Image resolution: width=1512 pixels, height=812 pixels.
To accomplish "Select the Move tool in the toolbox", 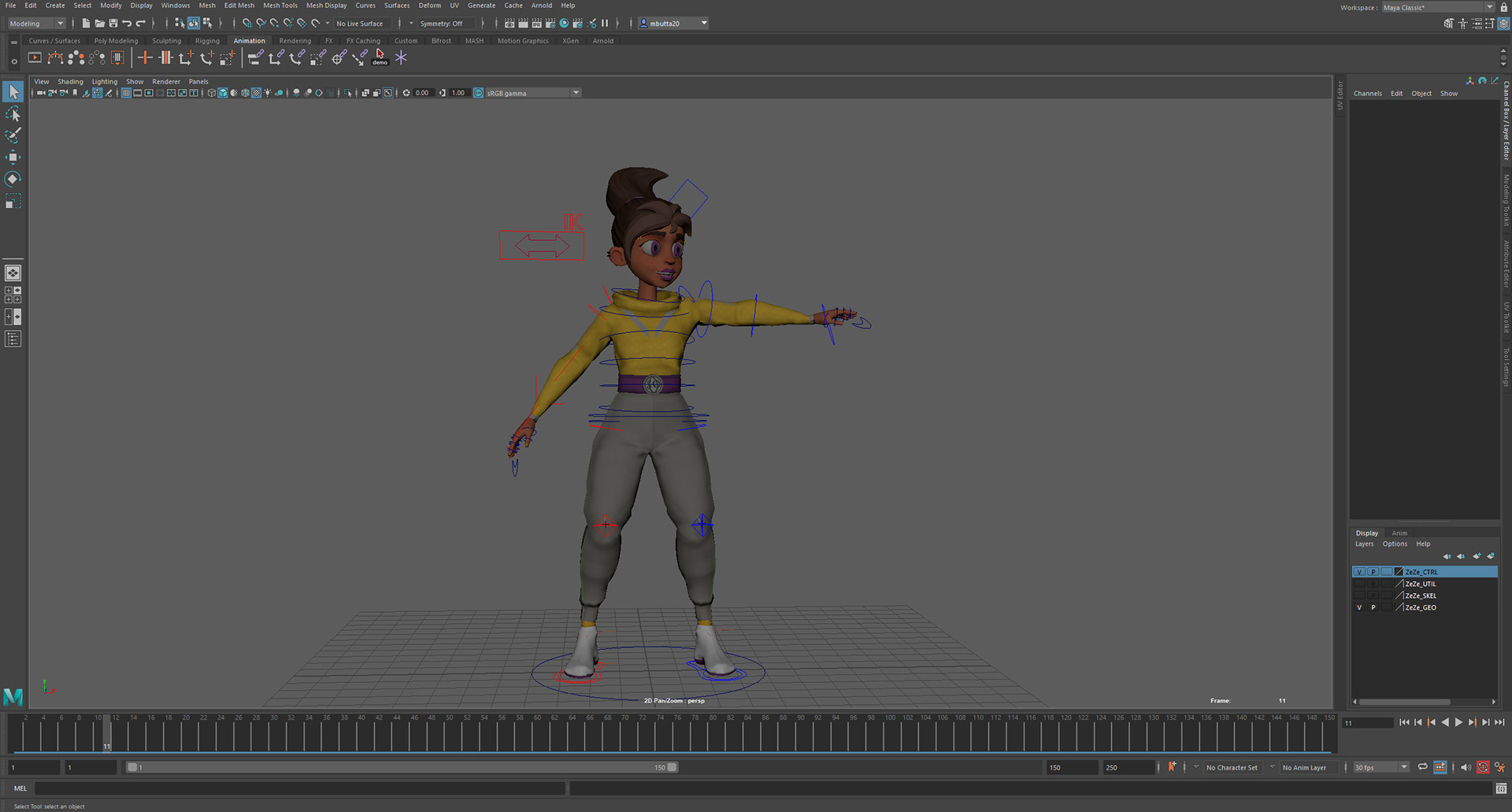I will click(x=13, y=158).
